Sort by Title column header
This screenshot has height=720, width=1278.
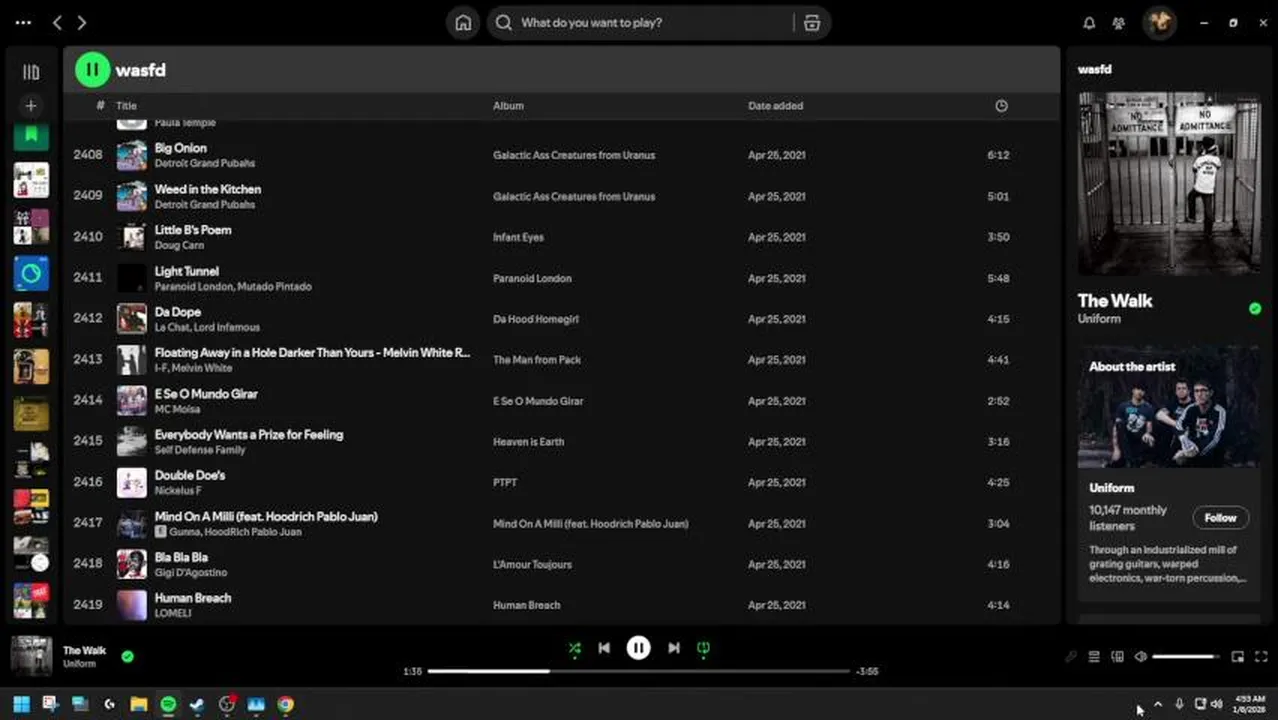point(126,106)
